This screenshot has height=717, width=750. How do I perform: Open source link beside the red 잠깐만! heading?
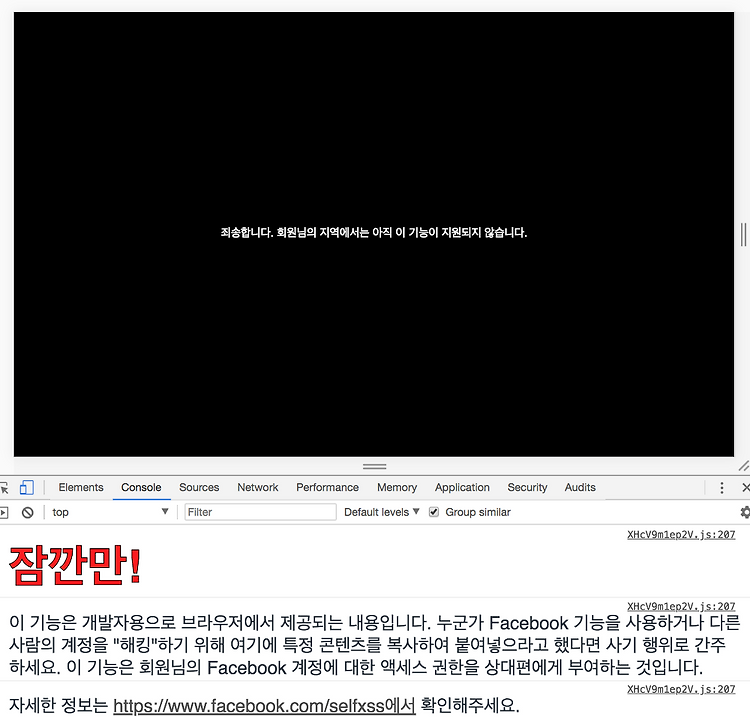681,535
